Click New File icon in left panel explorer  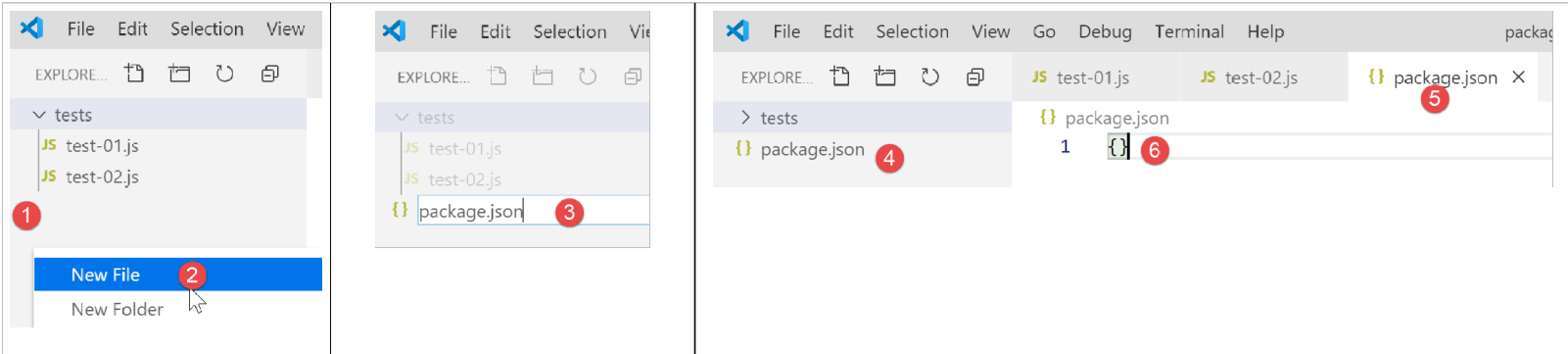[134, 74]
